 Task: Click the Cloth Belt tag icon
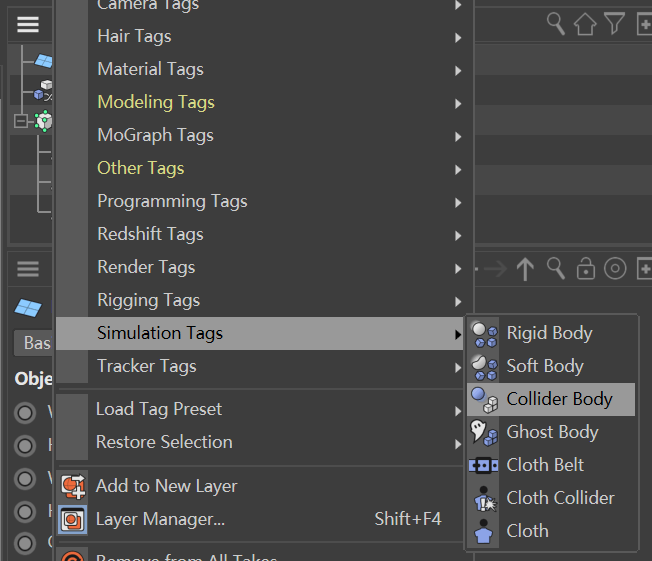click(484, 465)
